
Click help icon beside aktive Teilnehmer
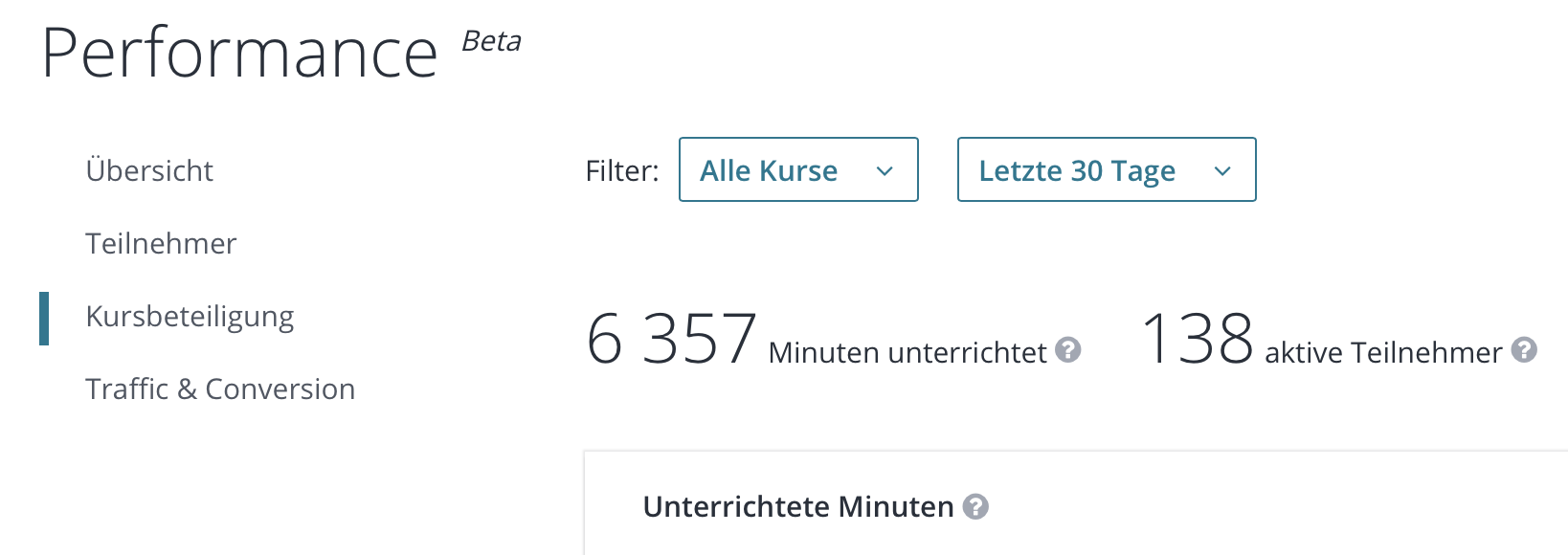1522,351
